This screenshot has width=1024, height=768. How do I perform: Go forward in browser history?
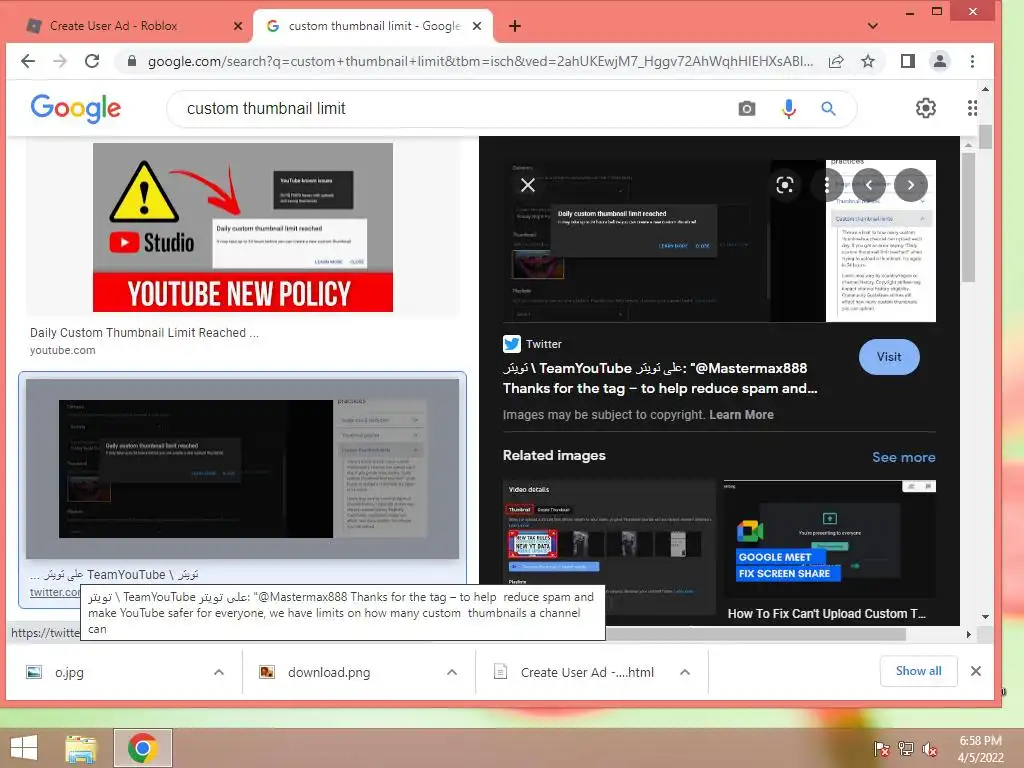tap(60, 61)
